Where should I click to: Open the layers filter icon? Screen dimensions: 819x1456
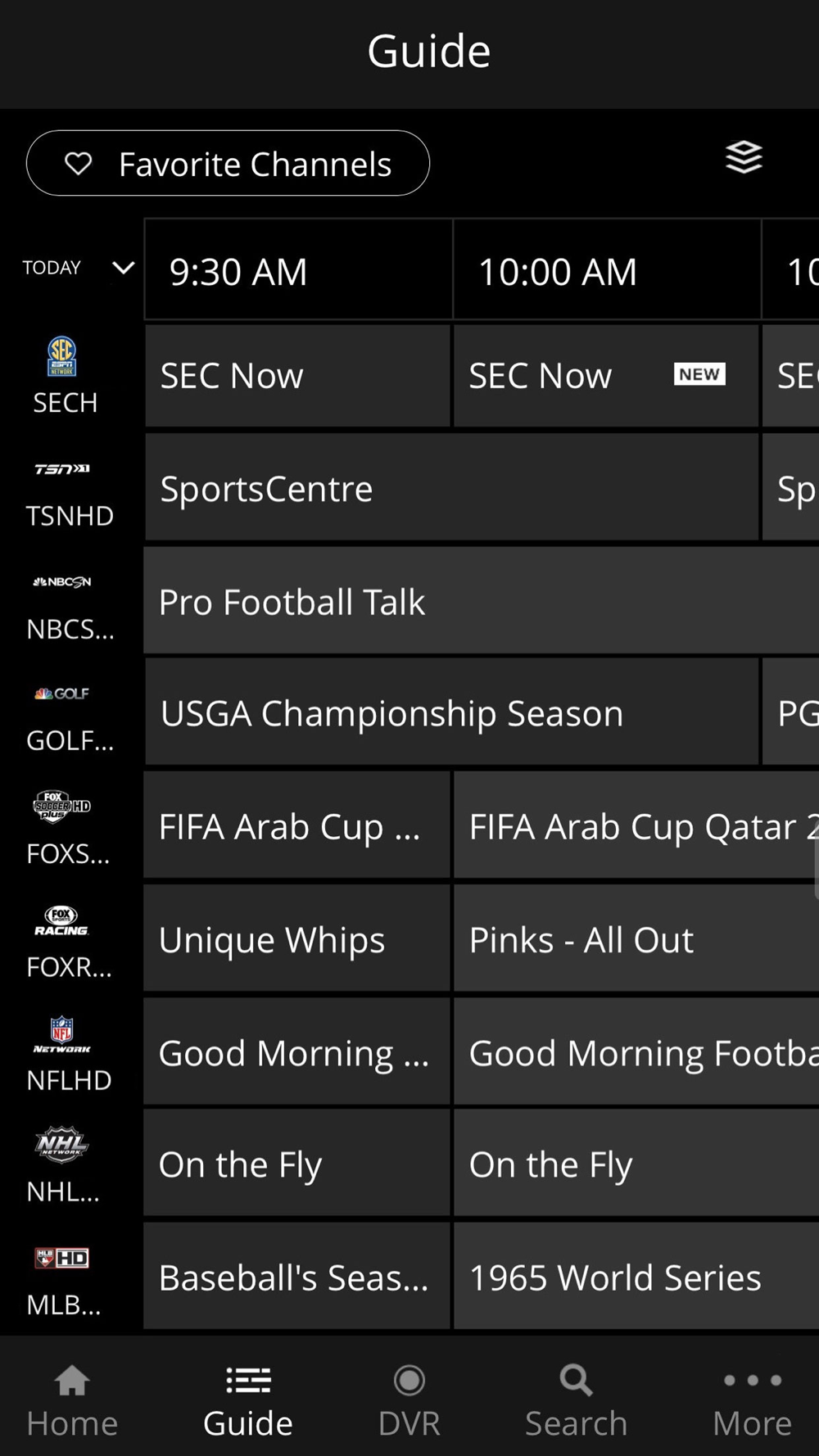coord(744,157)
